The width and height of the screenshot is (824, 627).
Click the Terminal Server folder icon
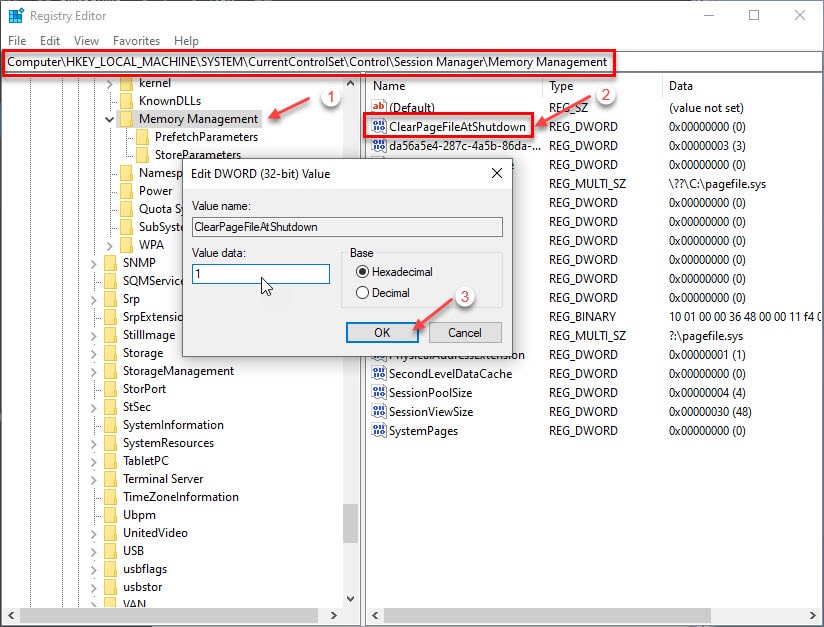pyautogui.click(x=110, y=479)
